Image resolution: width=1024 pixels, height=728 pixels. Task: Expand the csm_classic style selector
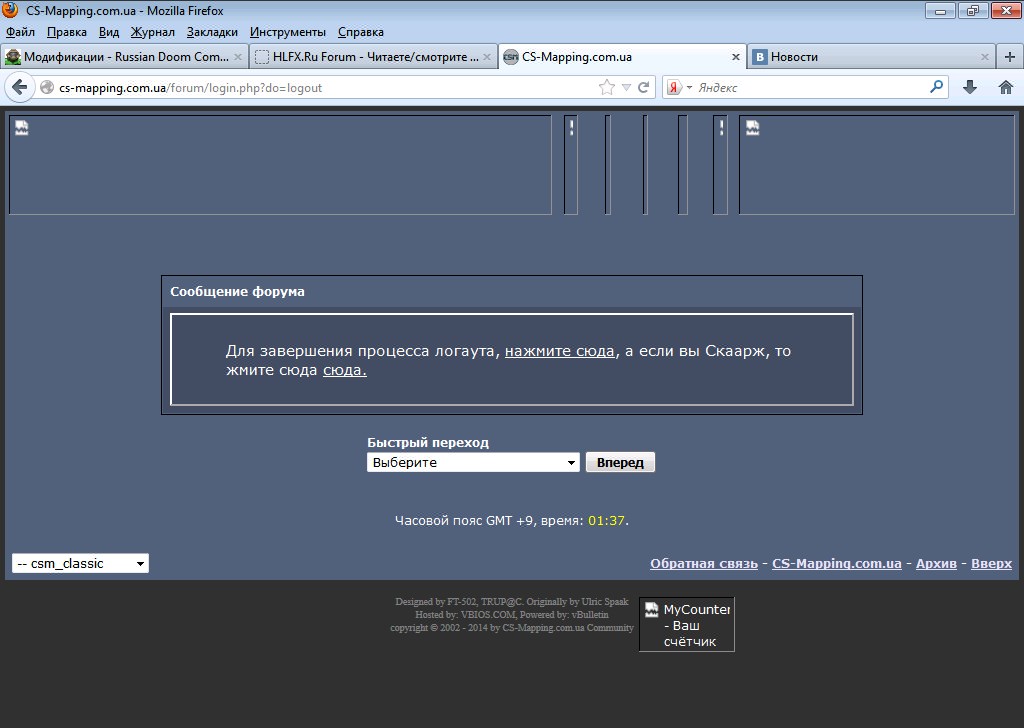coord(80,563)
